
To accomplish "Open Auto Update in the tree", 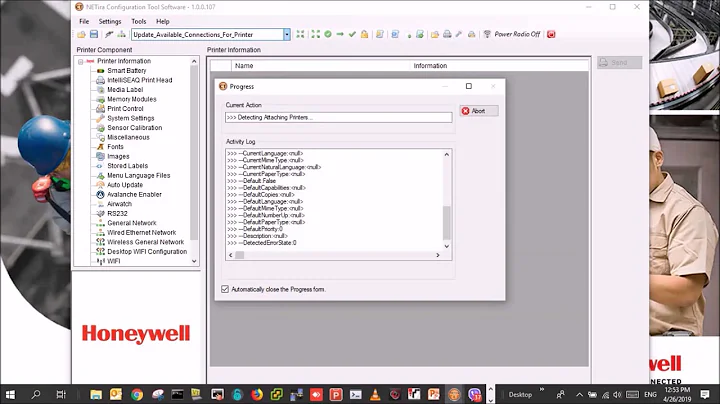I will [125, 185].
